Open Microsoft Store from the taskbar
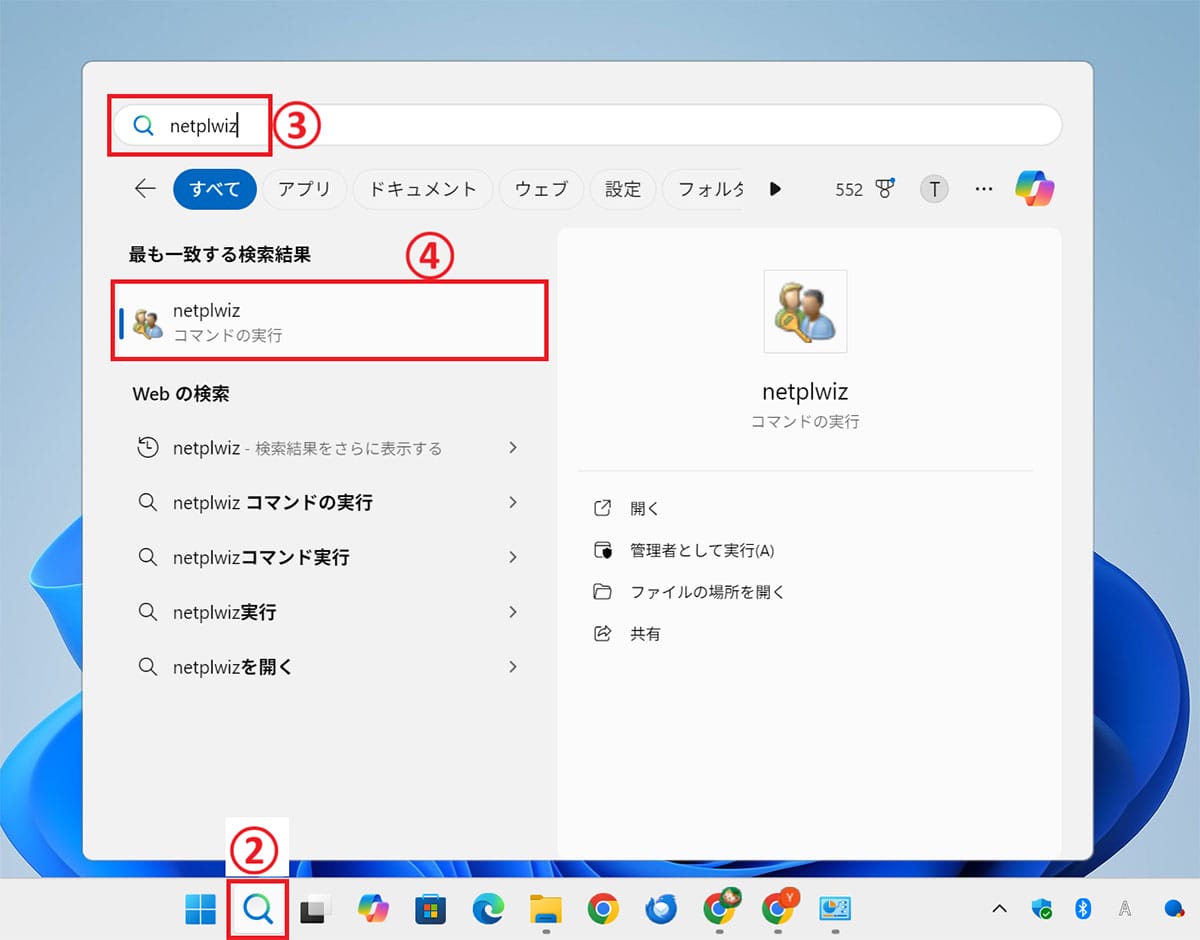 430,908
